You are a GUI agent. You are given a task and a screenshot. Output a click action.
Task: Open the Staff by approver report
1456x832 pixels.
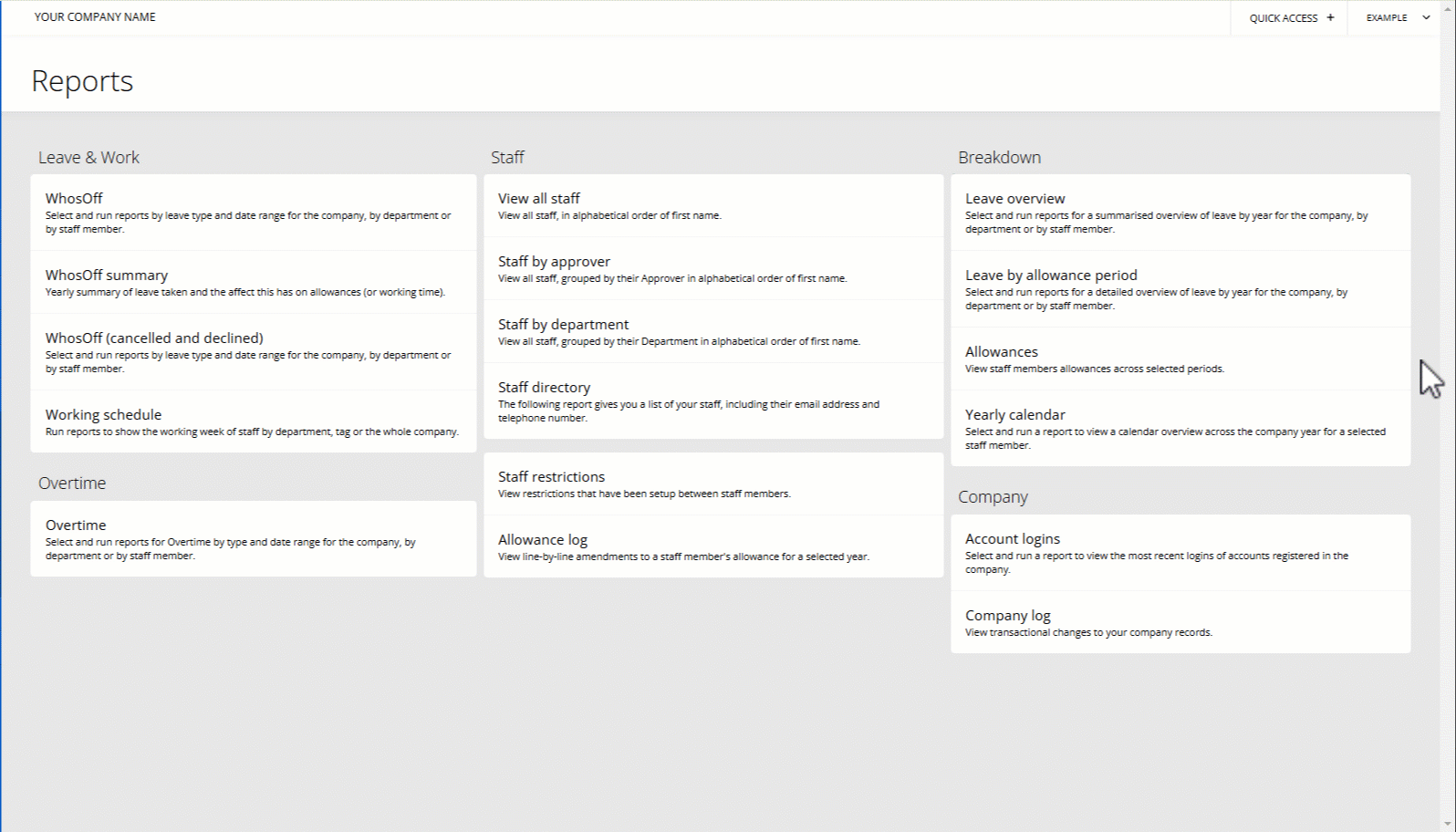tap(713, 269)
